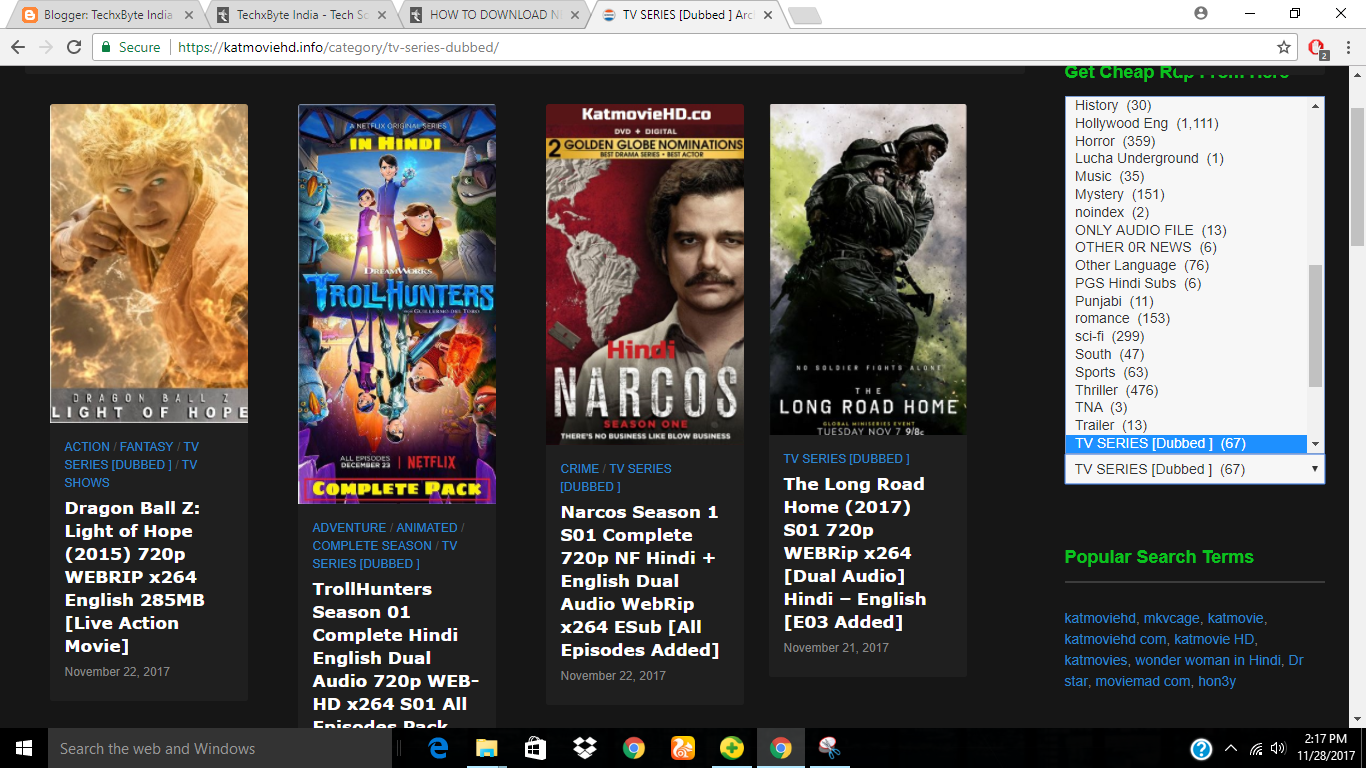Click the mkvcage popular search term
This screenshot has width=1366, height=768.
(1171, 618)
